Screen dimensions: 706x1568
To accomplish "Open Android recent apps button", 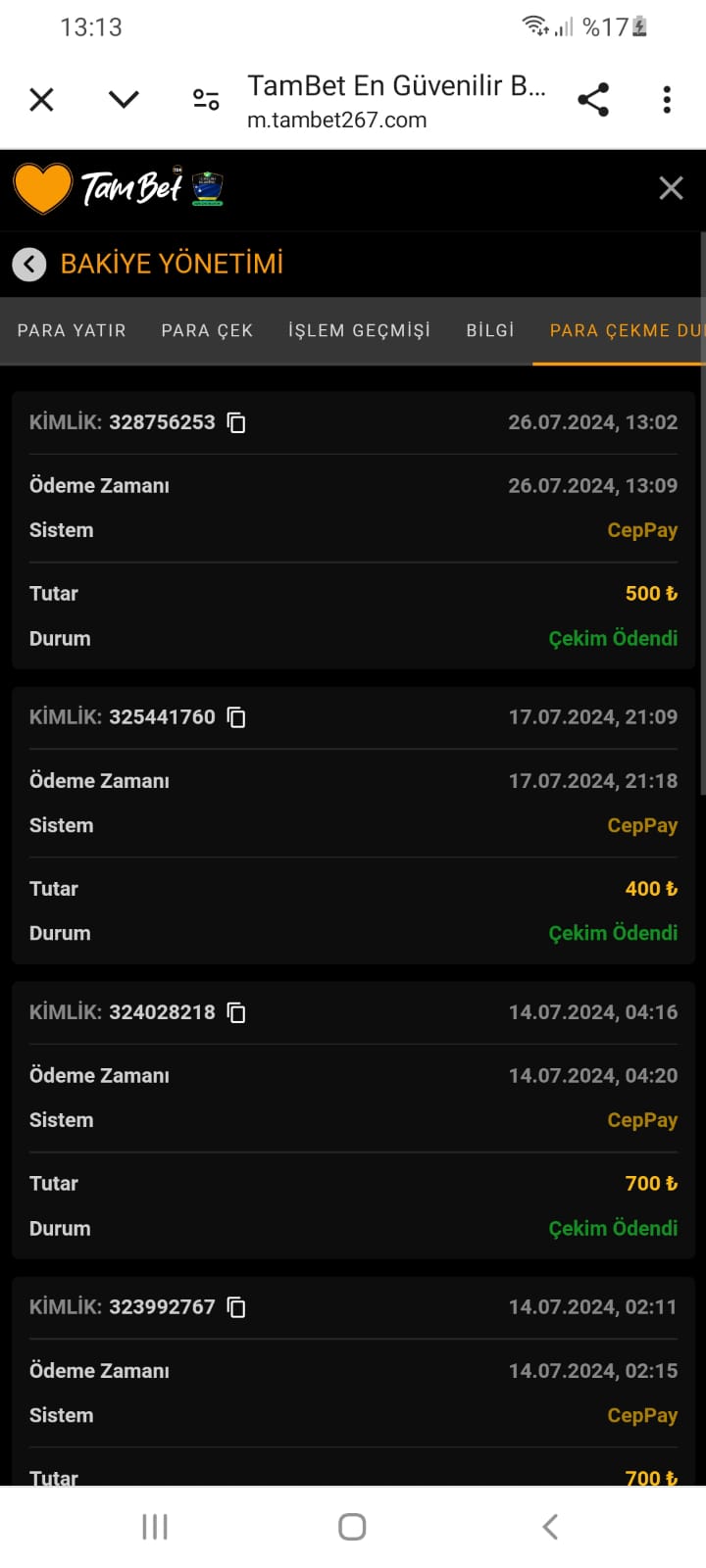I will click(155, 1526).
